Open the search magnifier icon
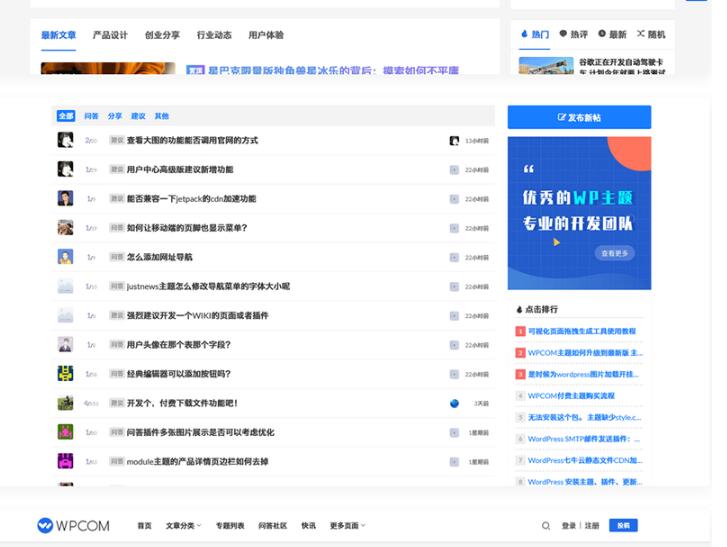727x547 pixels. pos(546,526)
